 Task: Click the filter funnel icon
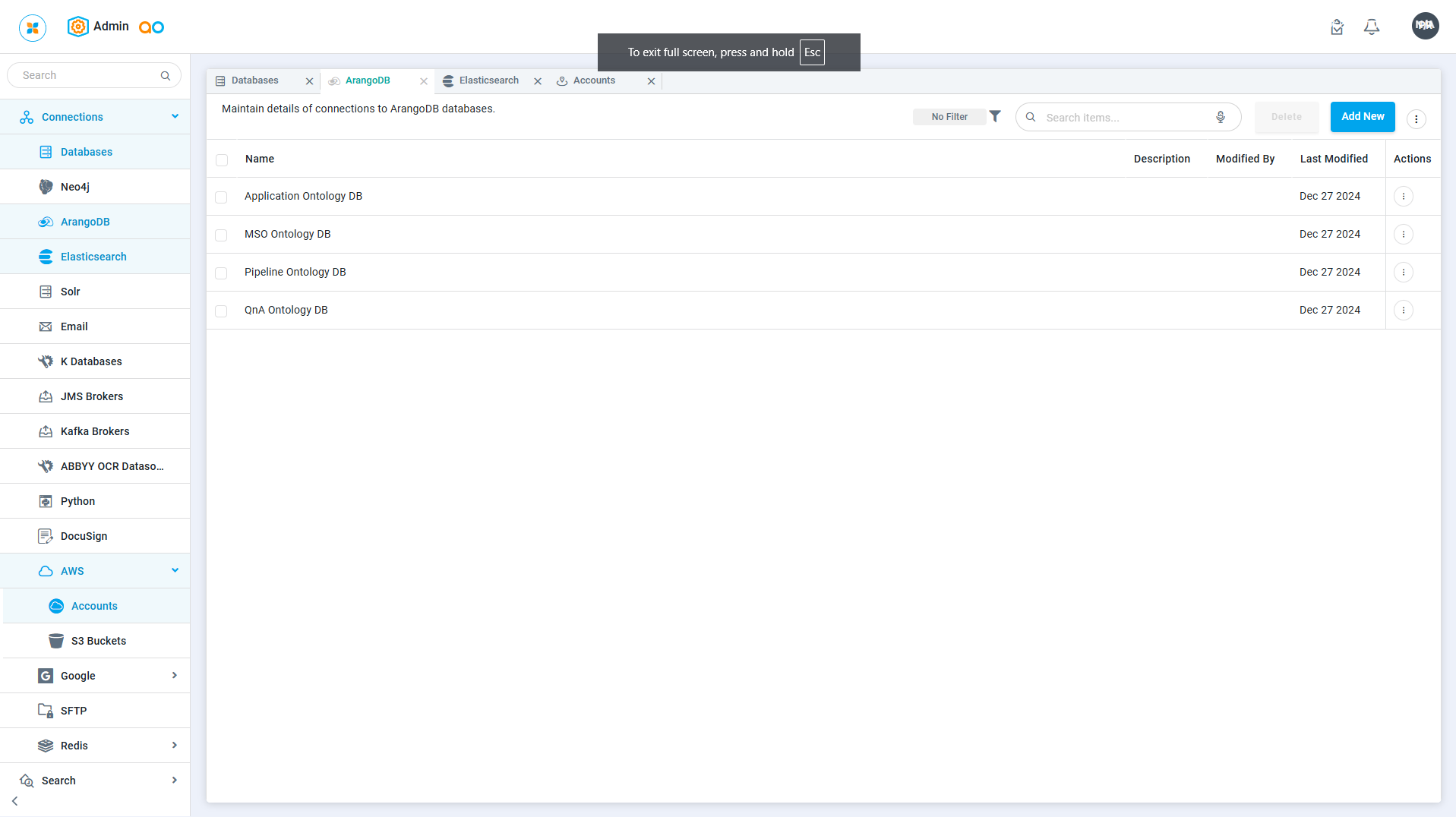[995, 116]
